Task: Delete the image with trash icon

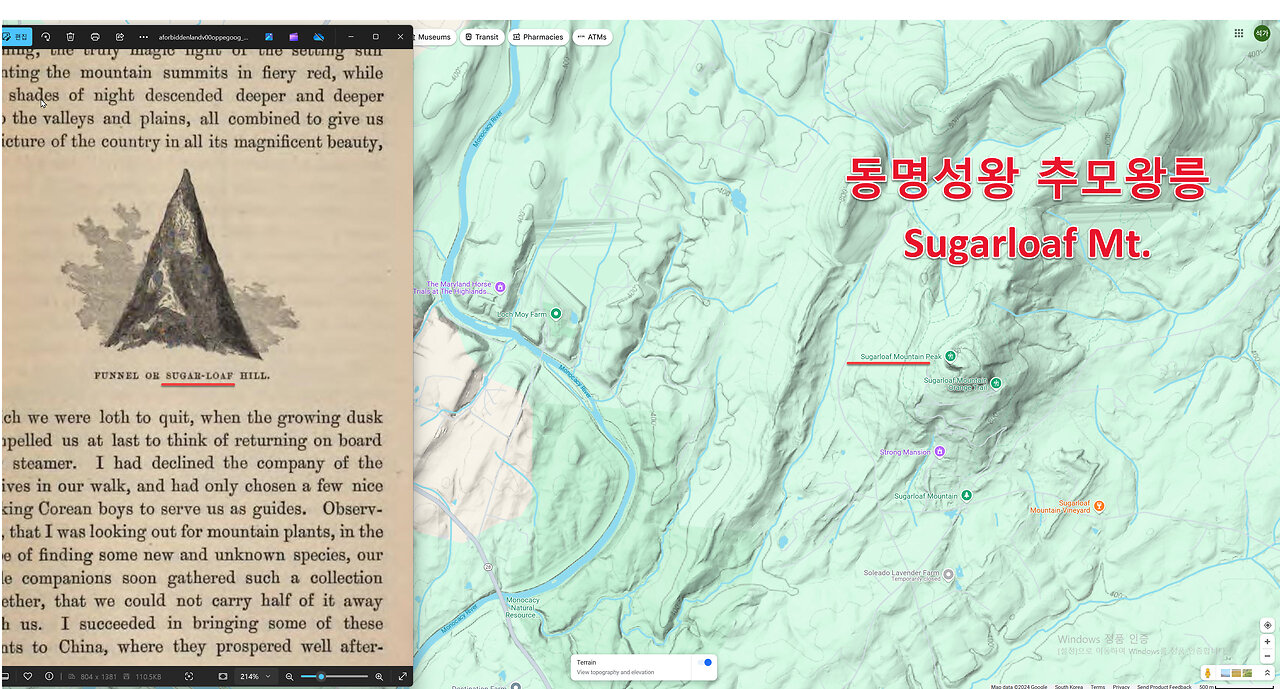Action: [x=70, y=37]
